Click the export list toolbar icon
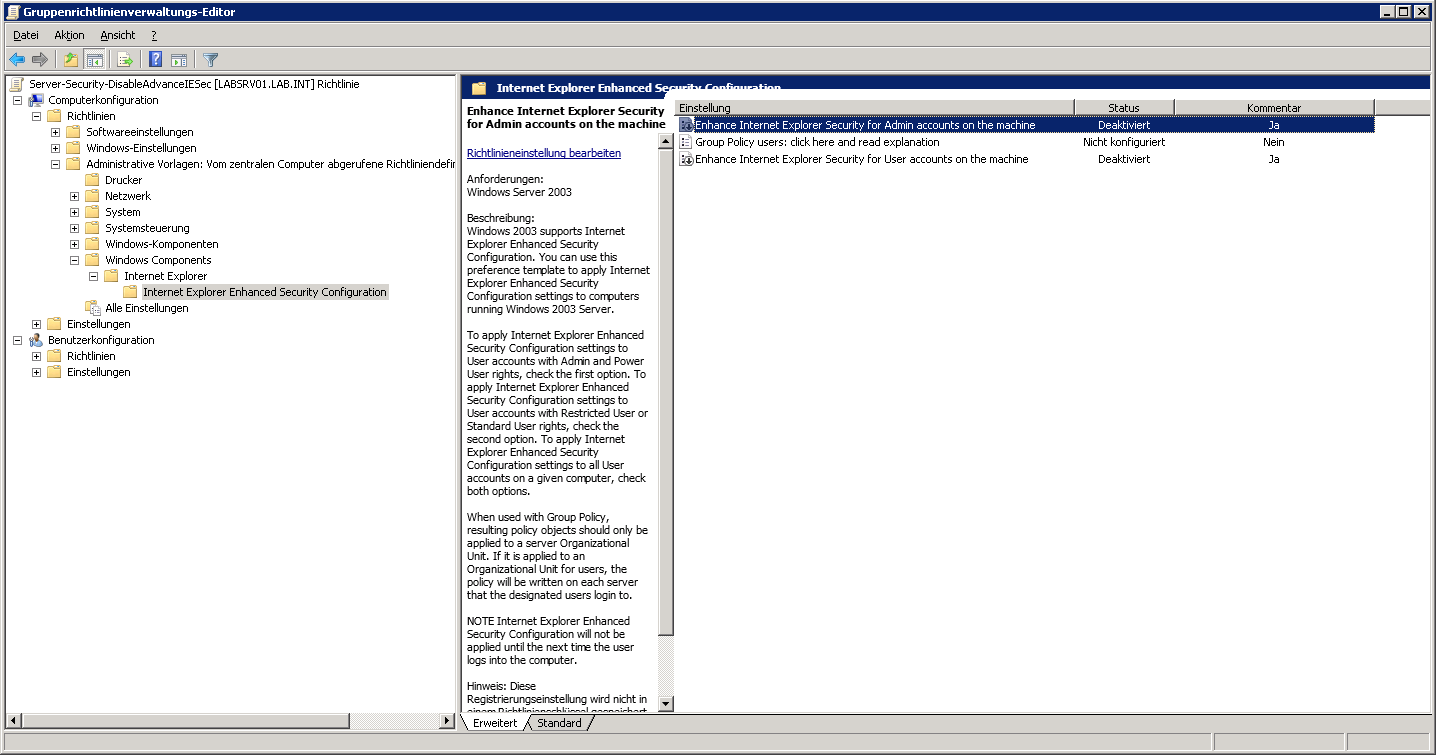 point(125,60)
